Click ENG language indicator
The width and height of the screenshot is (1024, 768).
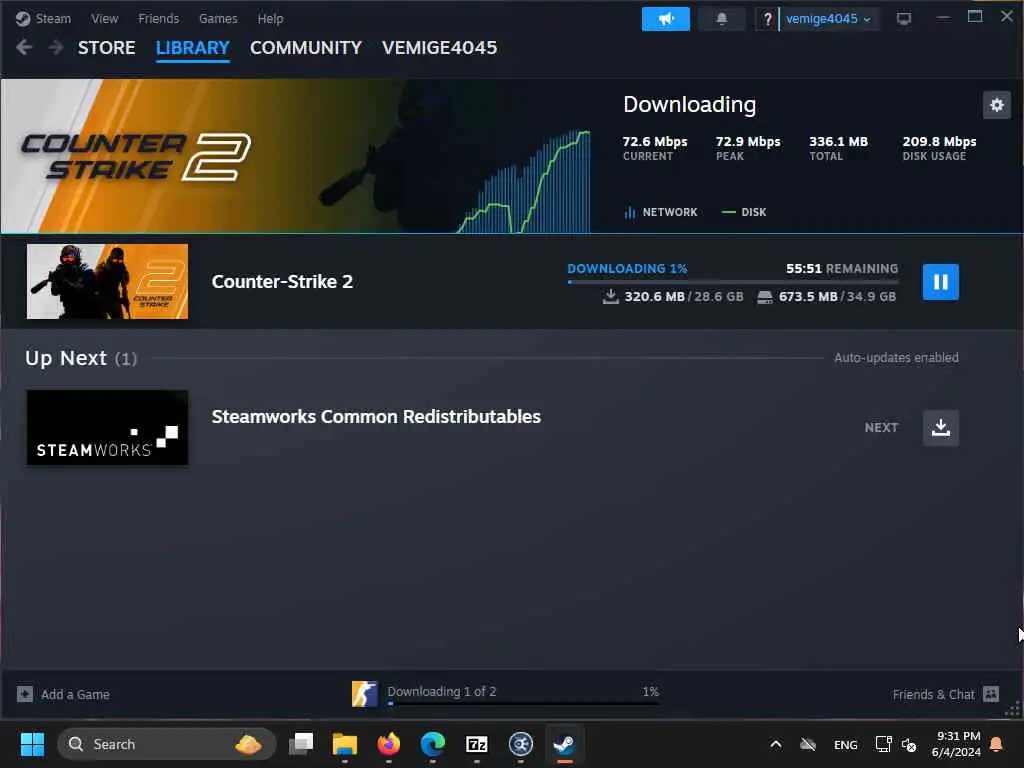846,744
